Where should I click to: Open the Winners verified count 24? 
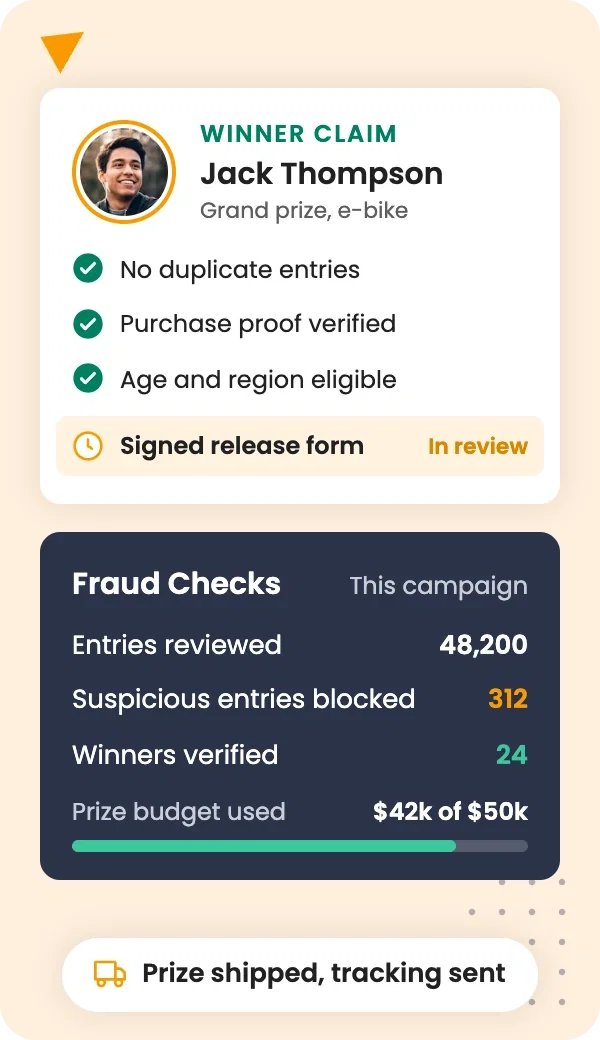[x=512, y=755]
